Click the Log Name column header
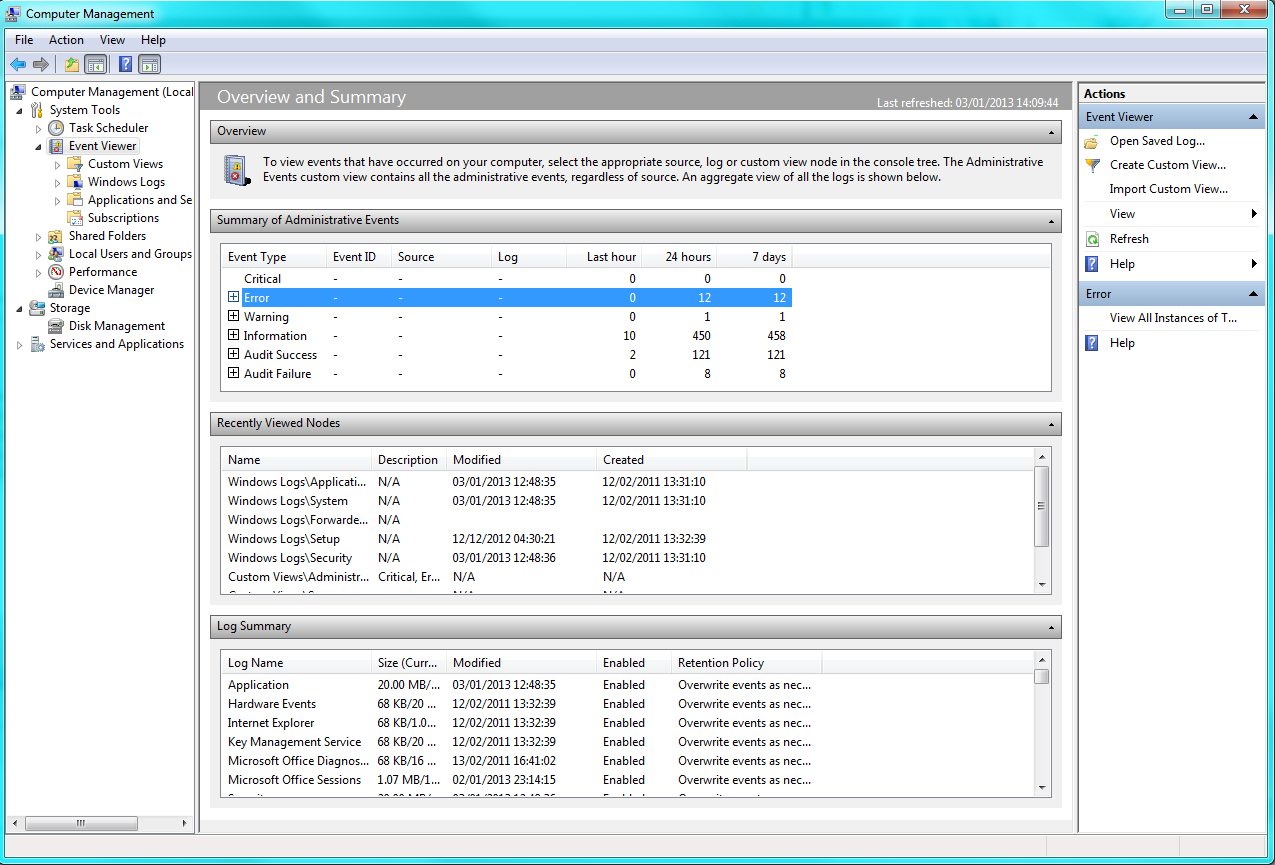Image resolution: width=1275 pixels, height=865 pixels. click(296, 663)
